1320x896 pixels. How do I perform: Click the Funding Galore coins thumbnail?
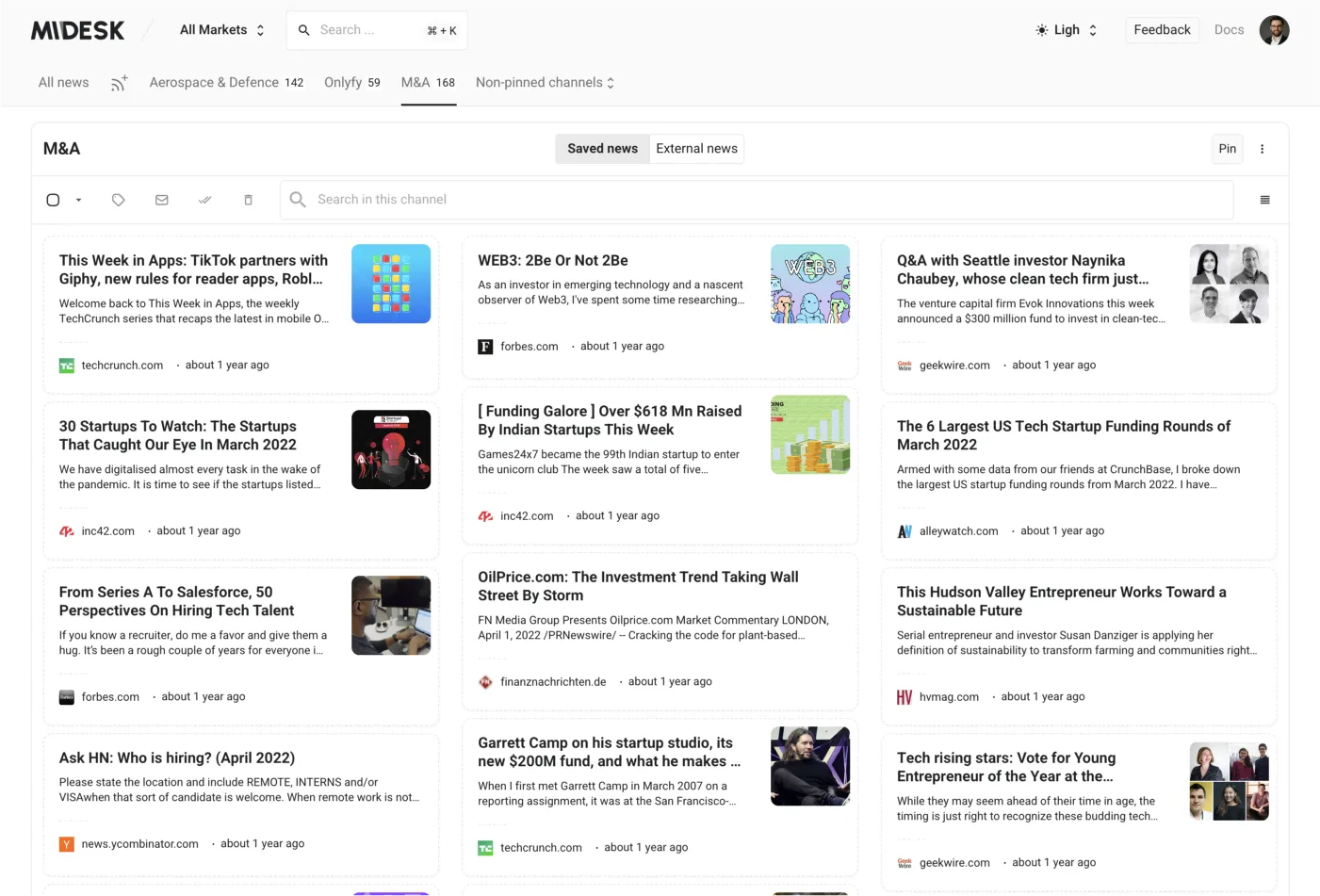(810, 434)
